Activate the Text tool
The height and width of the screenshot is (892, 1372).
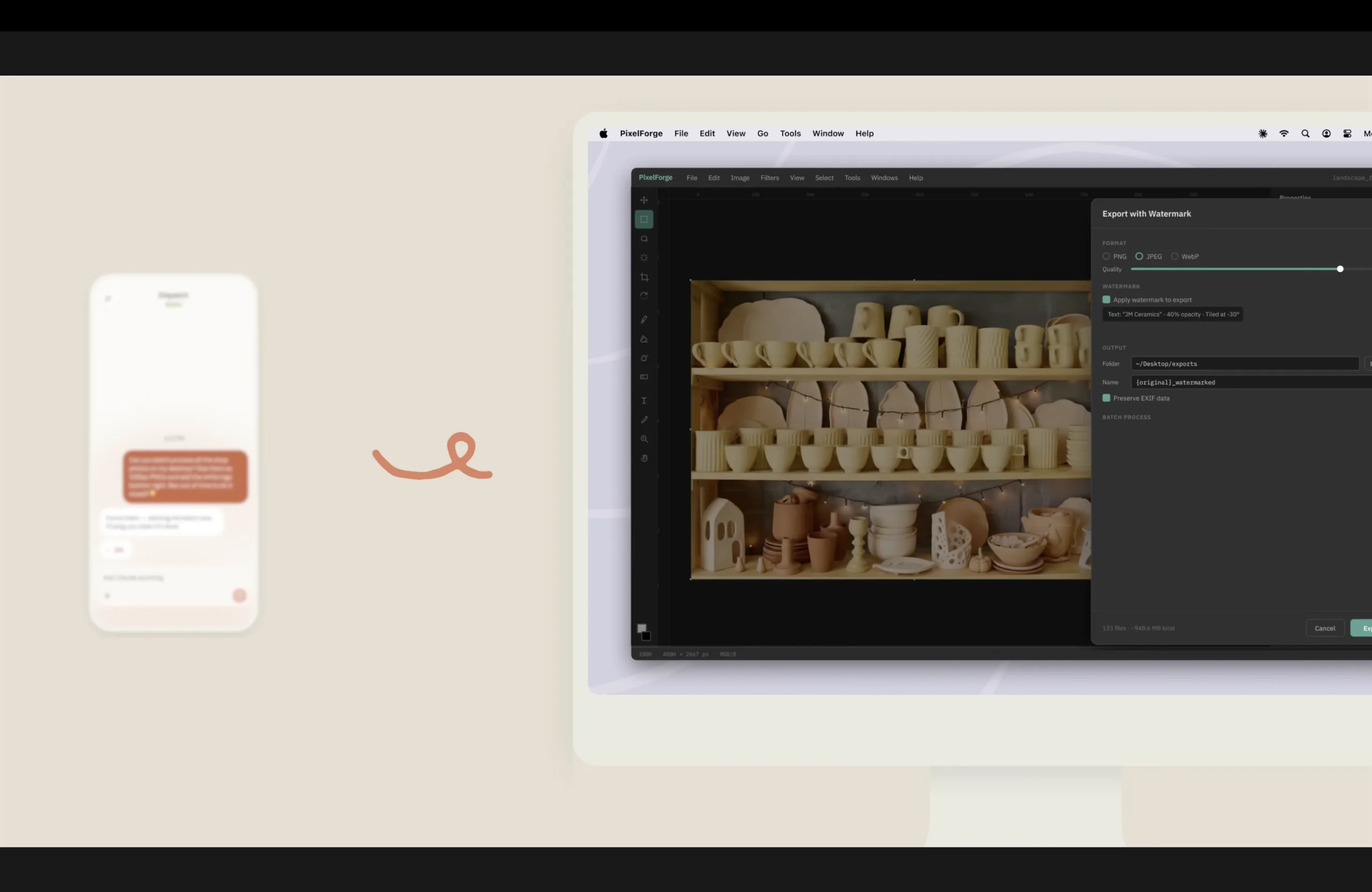(x=644, y=401)
